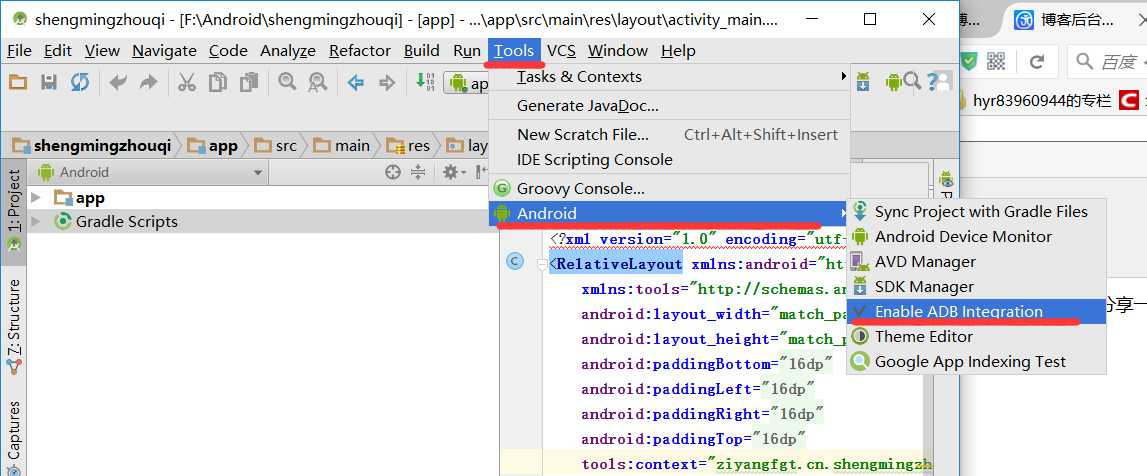Click the Cut scissors icon
Screen dimensions: 1147x476
[187, 82]
